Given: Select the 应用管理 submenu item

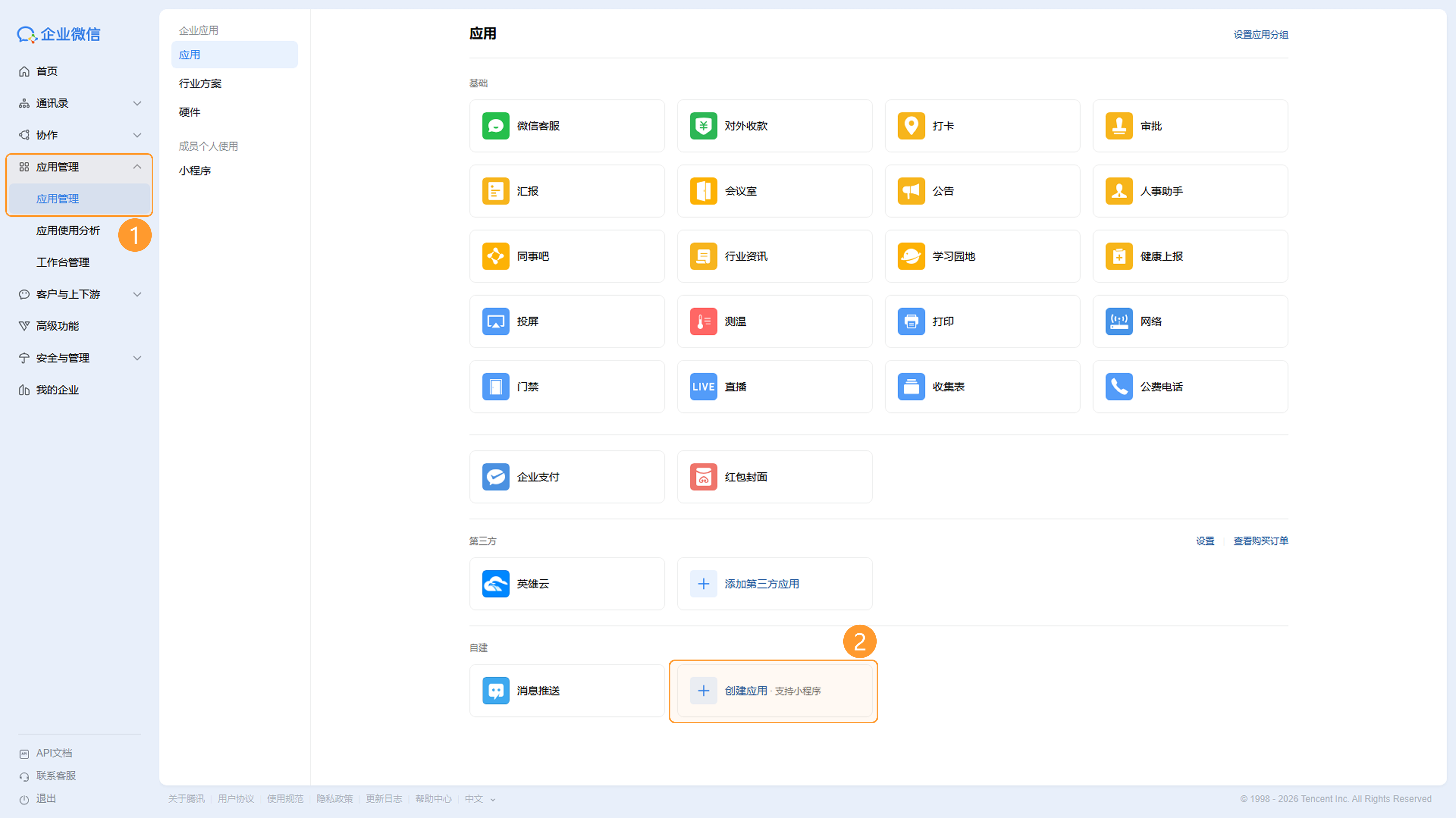Looking at the screenshot, I should click(80, 199).
